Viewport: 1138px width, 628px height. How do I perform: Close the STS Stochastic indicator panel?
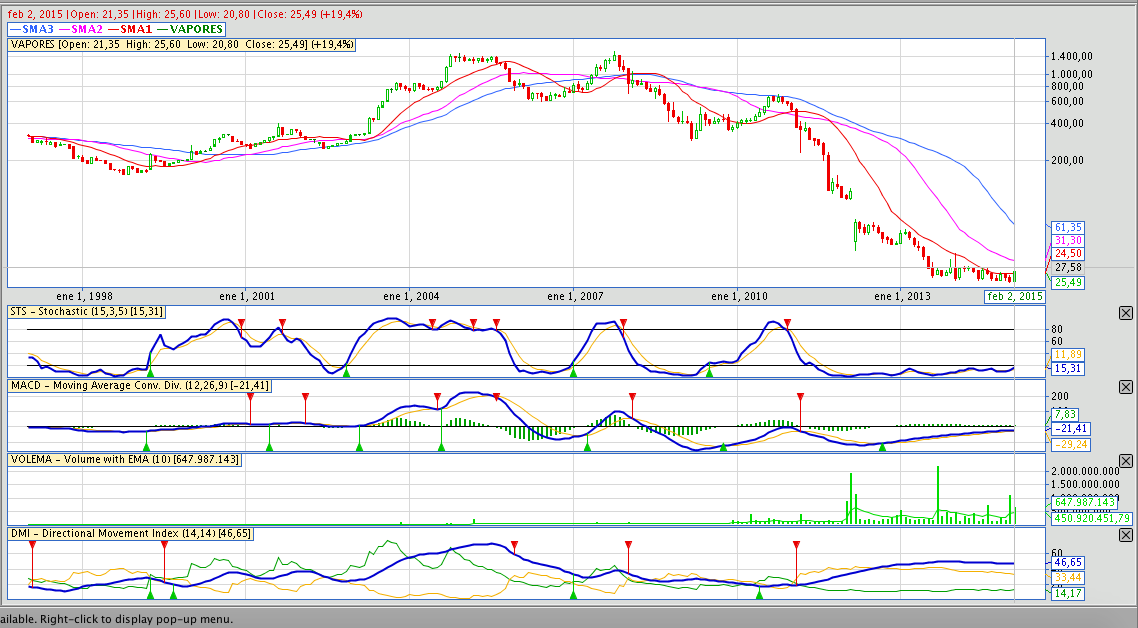(x=1125, y=313)
